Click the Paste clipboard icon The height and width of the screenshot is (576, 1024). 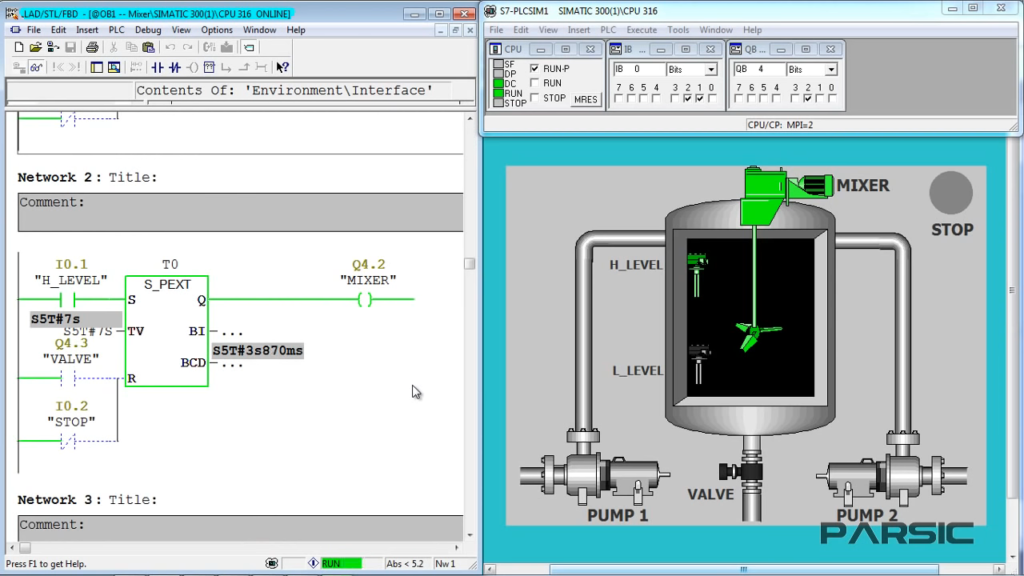(148, 47)
